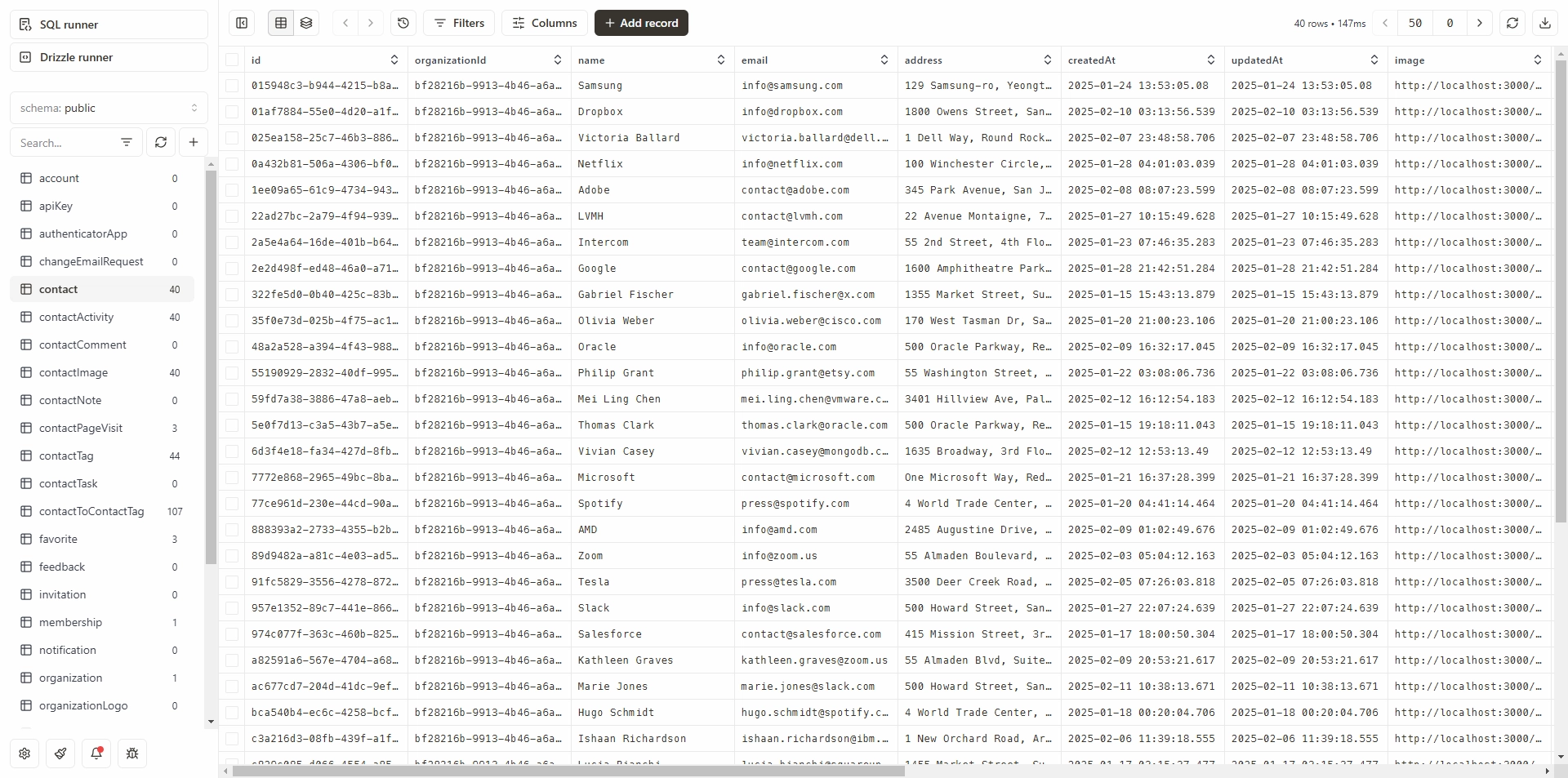Click the refresh data icon near download
Viewport: 1568px width, 778px height.
(1512, 23)
